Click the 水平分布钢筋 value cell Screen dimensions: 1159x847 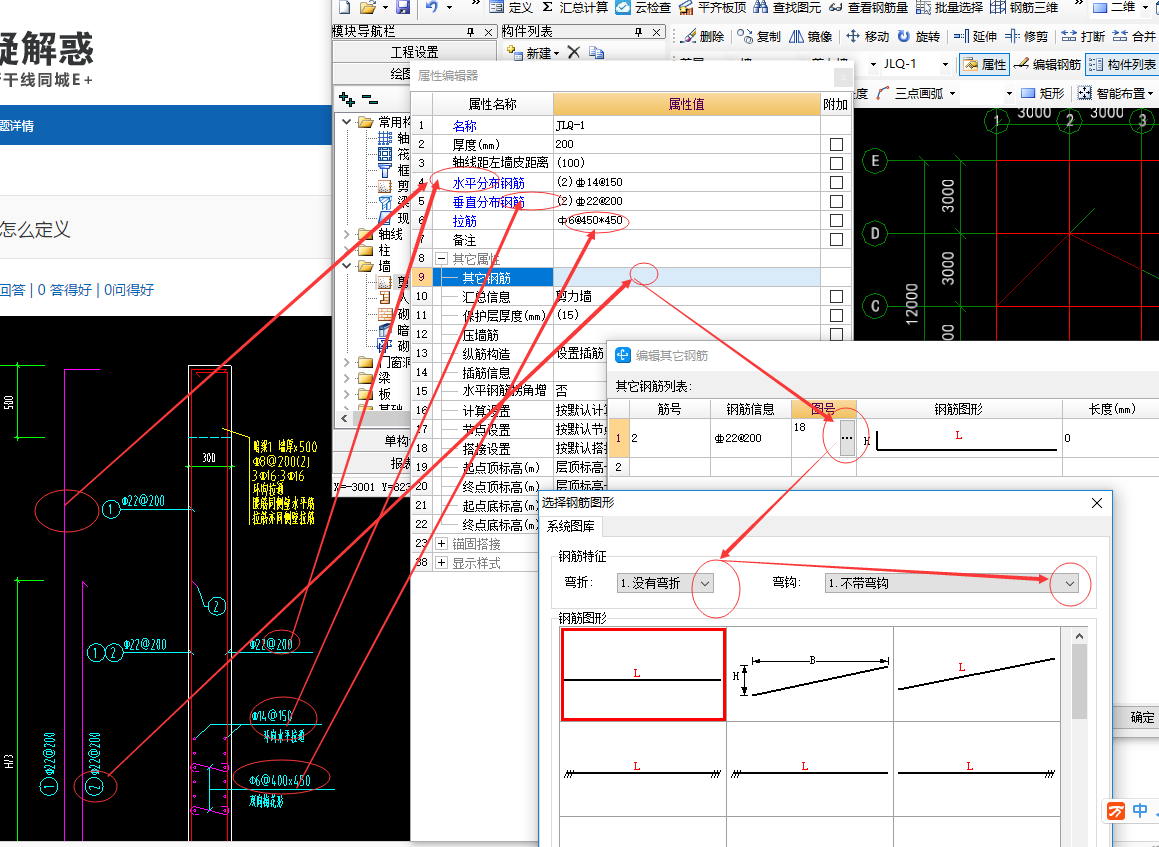pyautogui.click(x=686, y=182)
